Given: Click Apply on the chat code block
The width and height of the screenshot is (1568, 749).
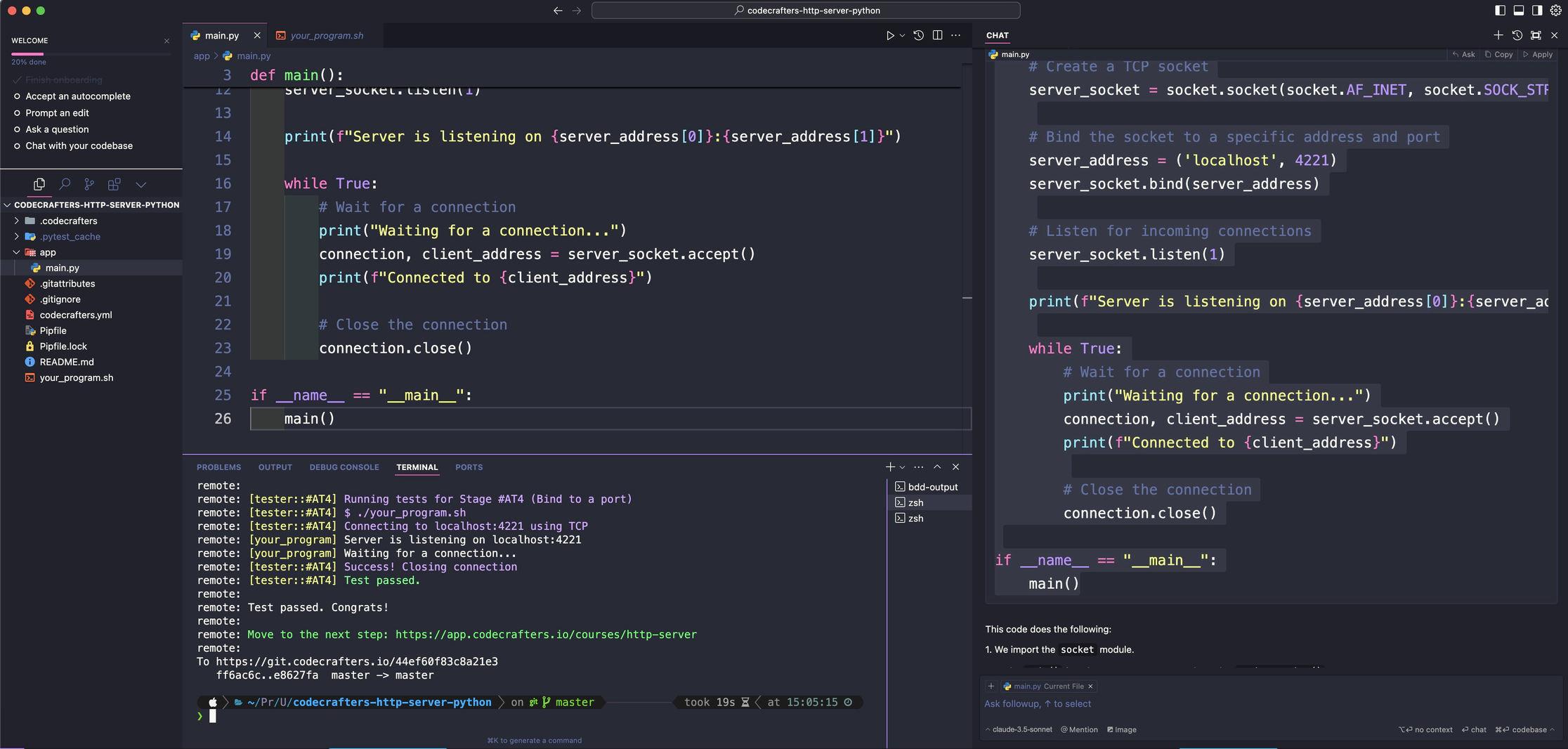Looking at the screenshot, I should pos(1538,54).
